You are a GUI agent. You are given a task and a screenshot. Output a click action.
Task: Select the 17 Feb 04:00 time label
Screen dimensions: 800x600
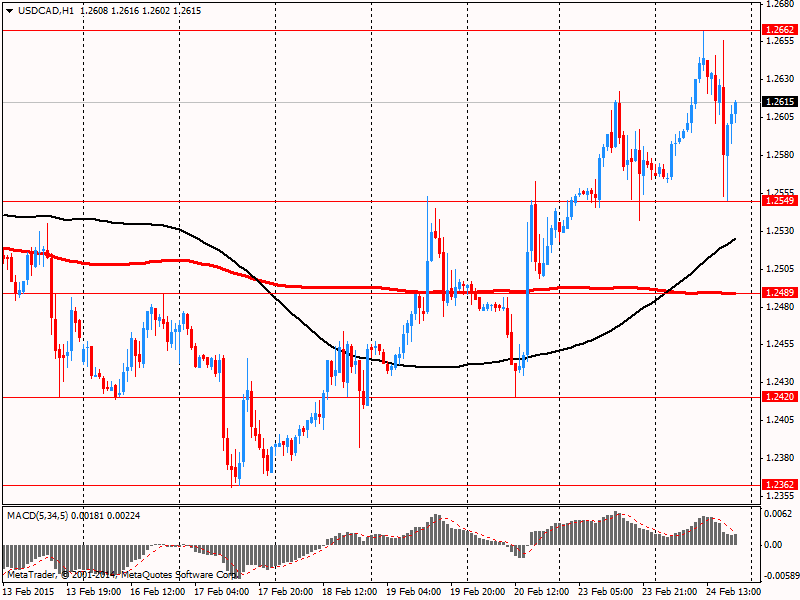point(222,591)
